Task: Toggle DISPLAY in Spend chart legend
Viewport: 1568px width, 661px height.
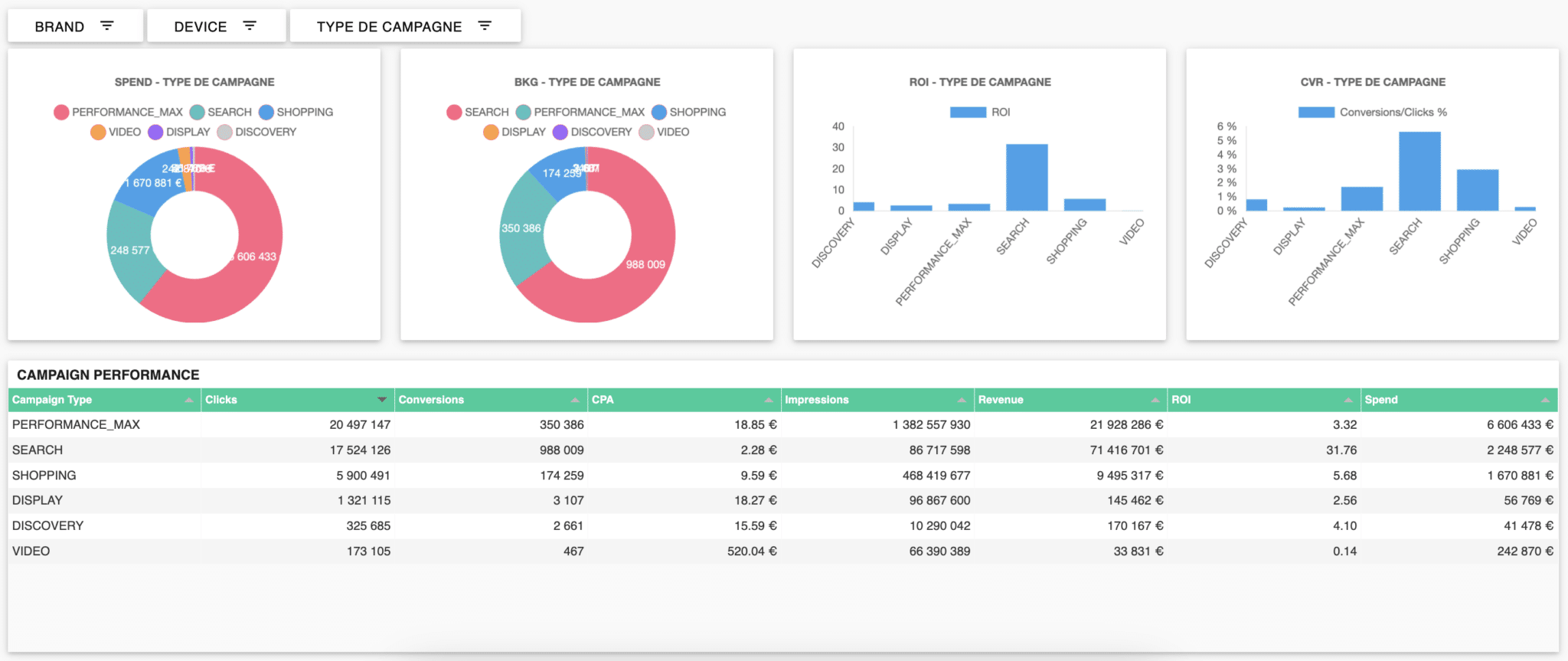Action: click(179, 132)
